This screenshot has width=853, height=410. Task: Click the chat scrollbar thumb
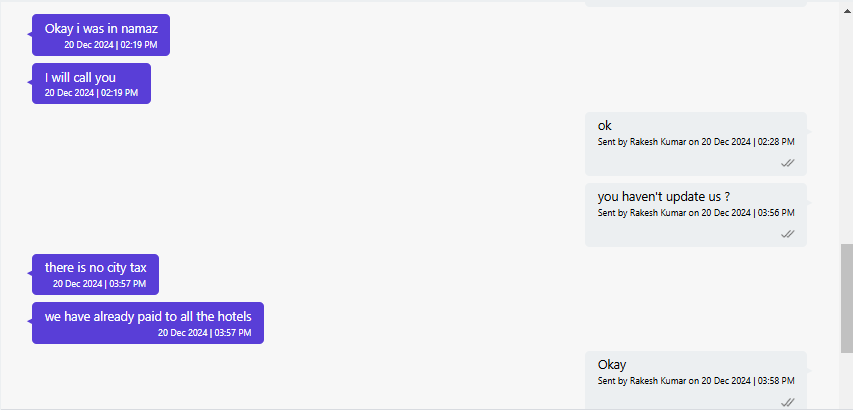pos(847,298)
